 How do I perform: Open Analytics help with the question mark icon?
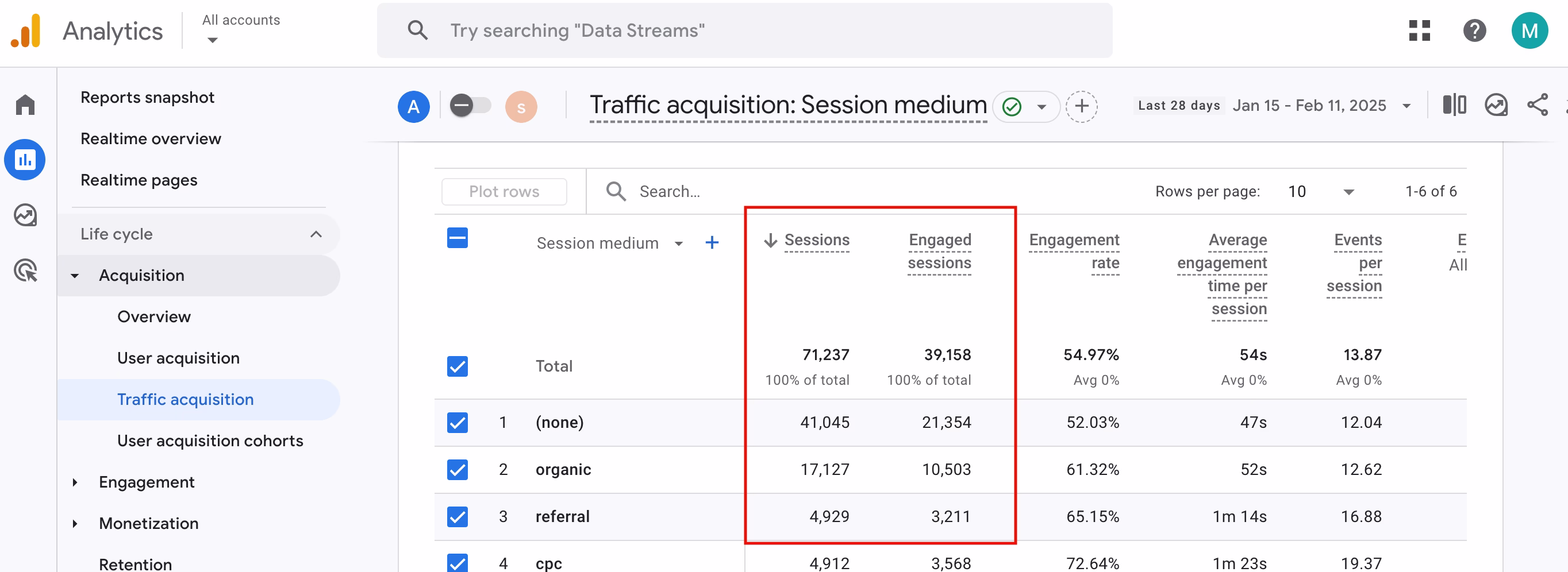tap(1474, 30)
